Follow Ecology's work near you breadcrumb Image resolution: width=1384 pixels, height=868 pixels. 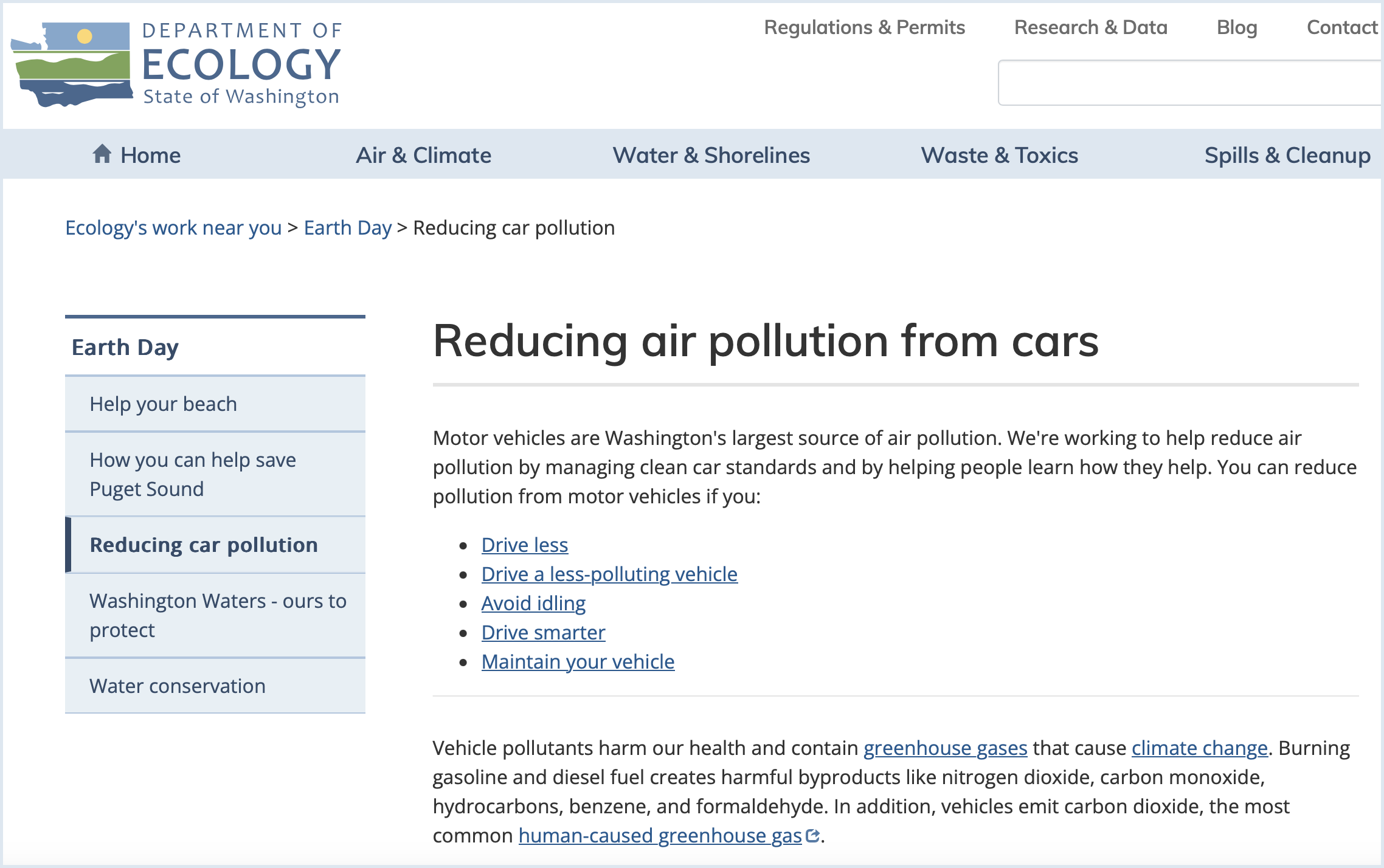click(173, 228)
